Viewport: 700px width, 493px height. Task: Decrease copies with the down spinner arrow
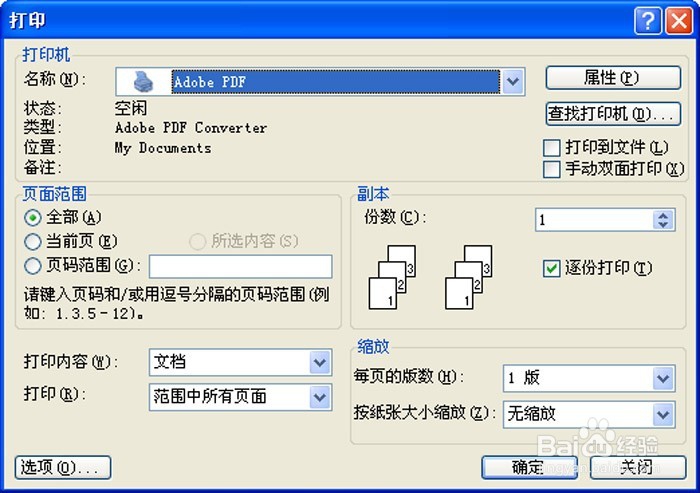(x=663, y=225)
